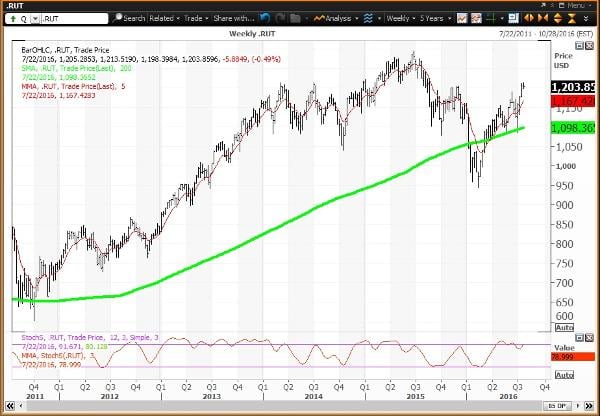Click the forward double-arrow at bottom right
The width and height of the screenshot is (600, 416).
[589, 406]
